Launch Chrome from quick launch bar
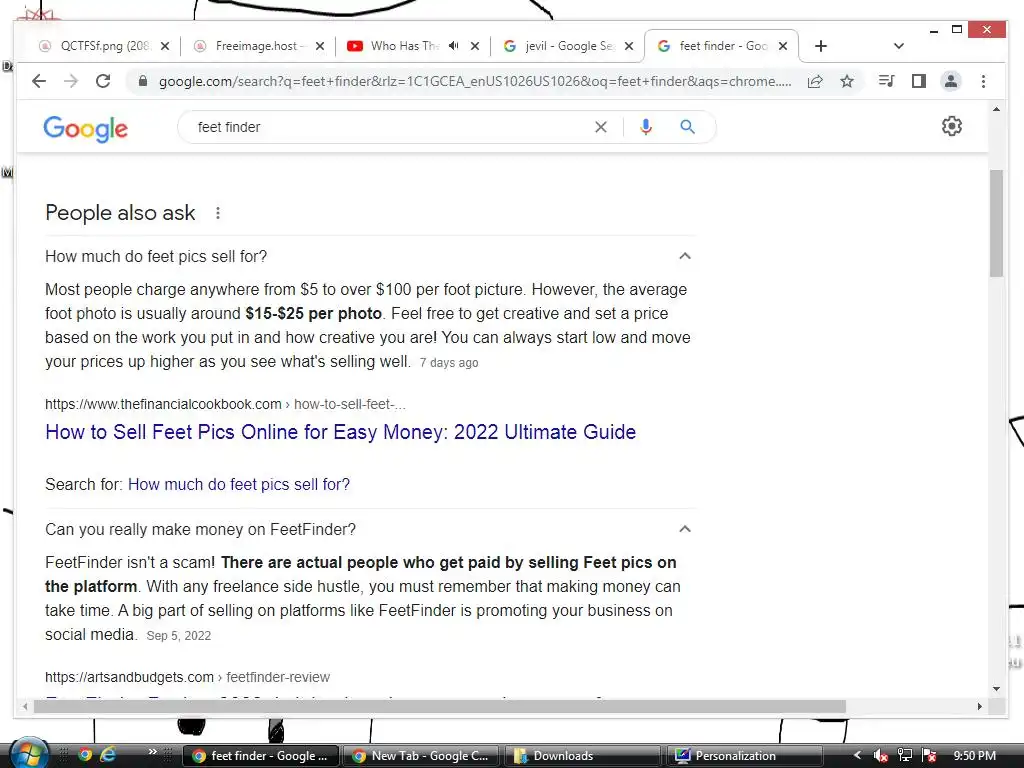The height and width of the screenshot is (768, 1024). pos(85,756)
